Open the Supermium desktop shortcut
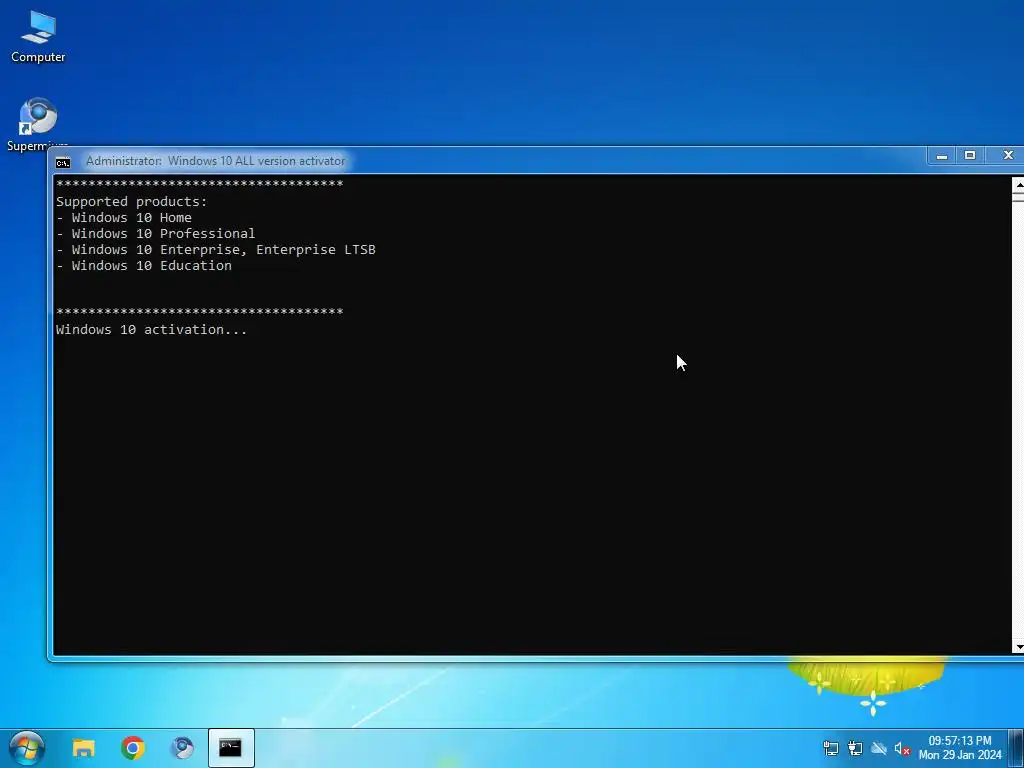This screenshot has width=1024, height=768. coord(37,124)
